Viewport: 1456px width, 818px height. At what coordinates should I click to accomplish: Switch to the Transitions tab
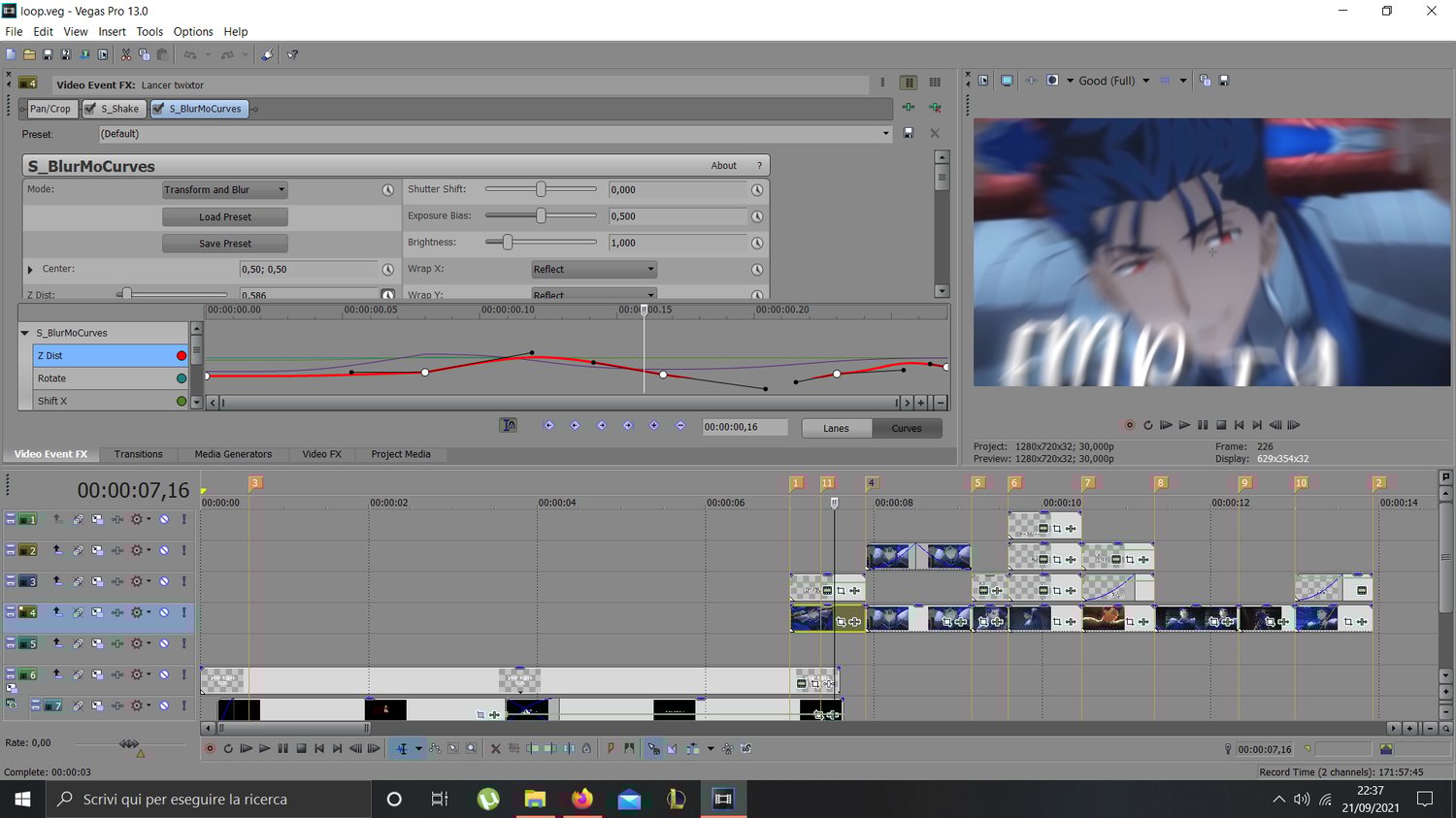[x=138, y=454]
